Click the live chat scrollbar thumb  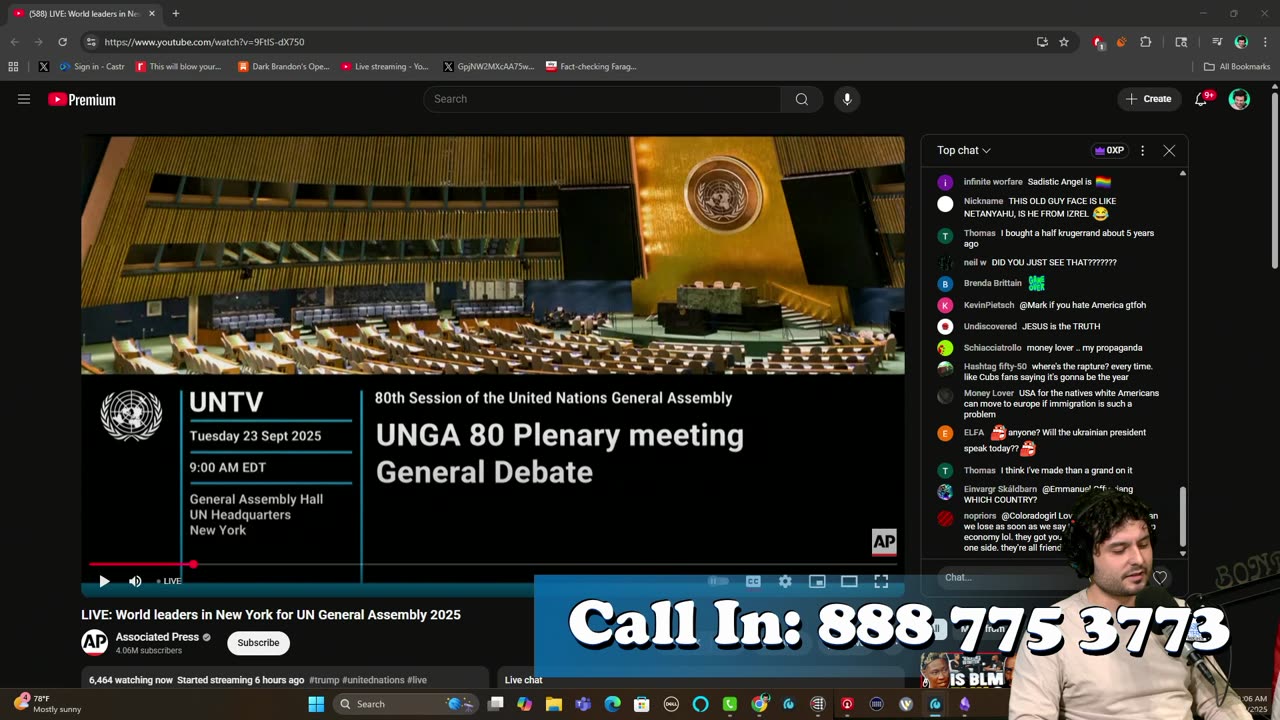pyautogui.click(x=1183, y=515)
